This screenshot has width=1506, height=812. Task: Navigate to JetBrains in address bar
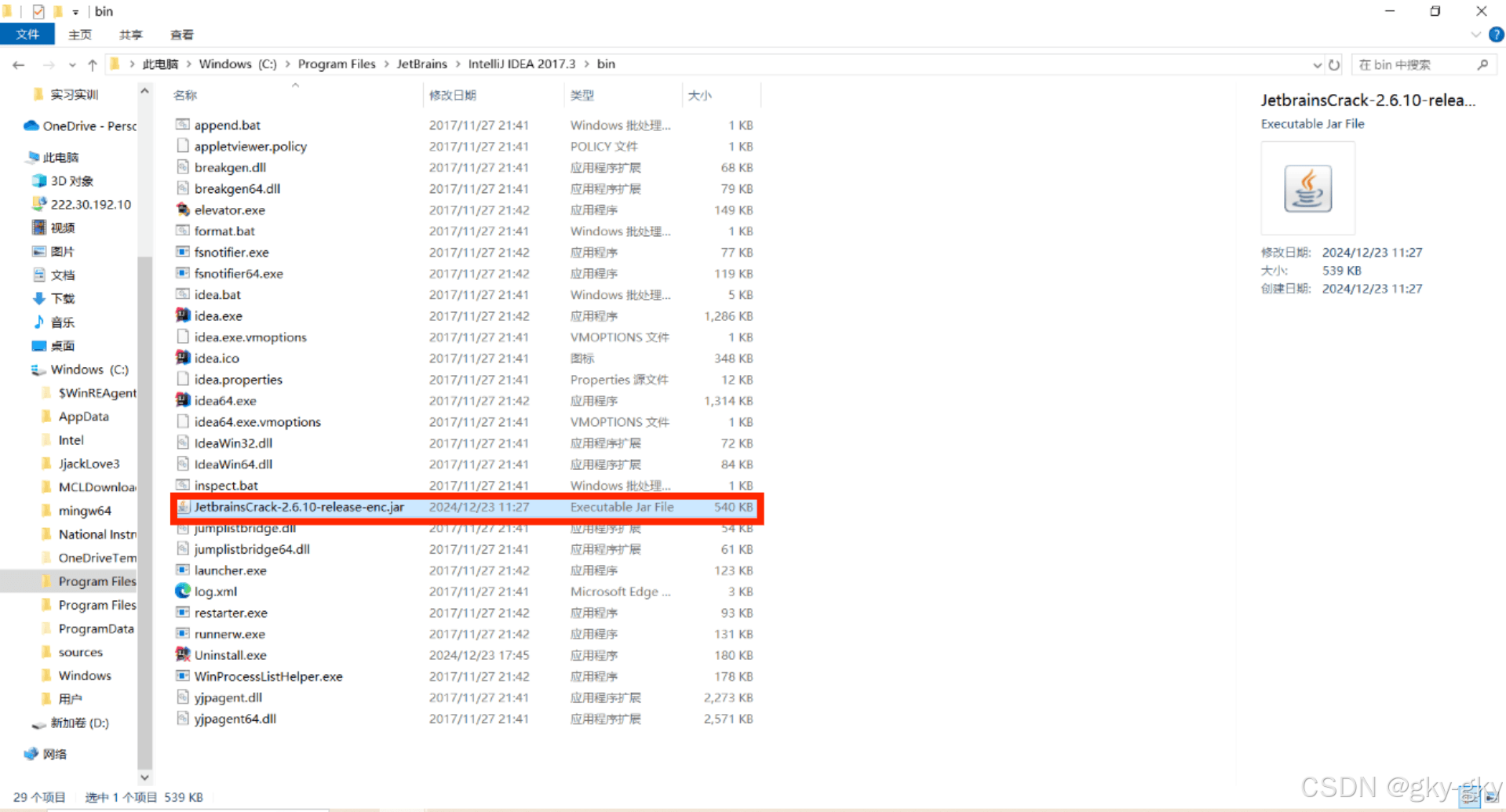[x=421, y=64]
